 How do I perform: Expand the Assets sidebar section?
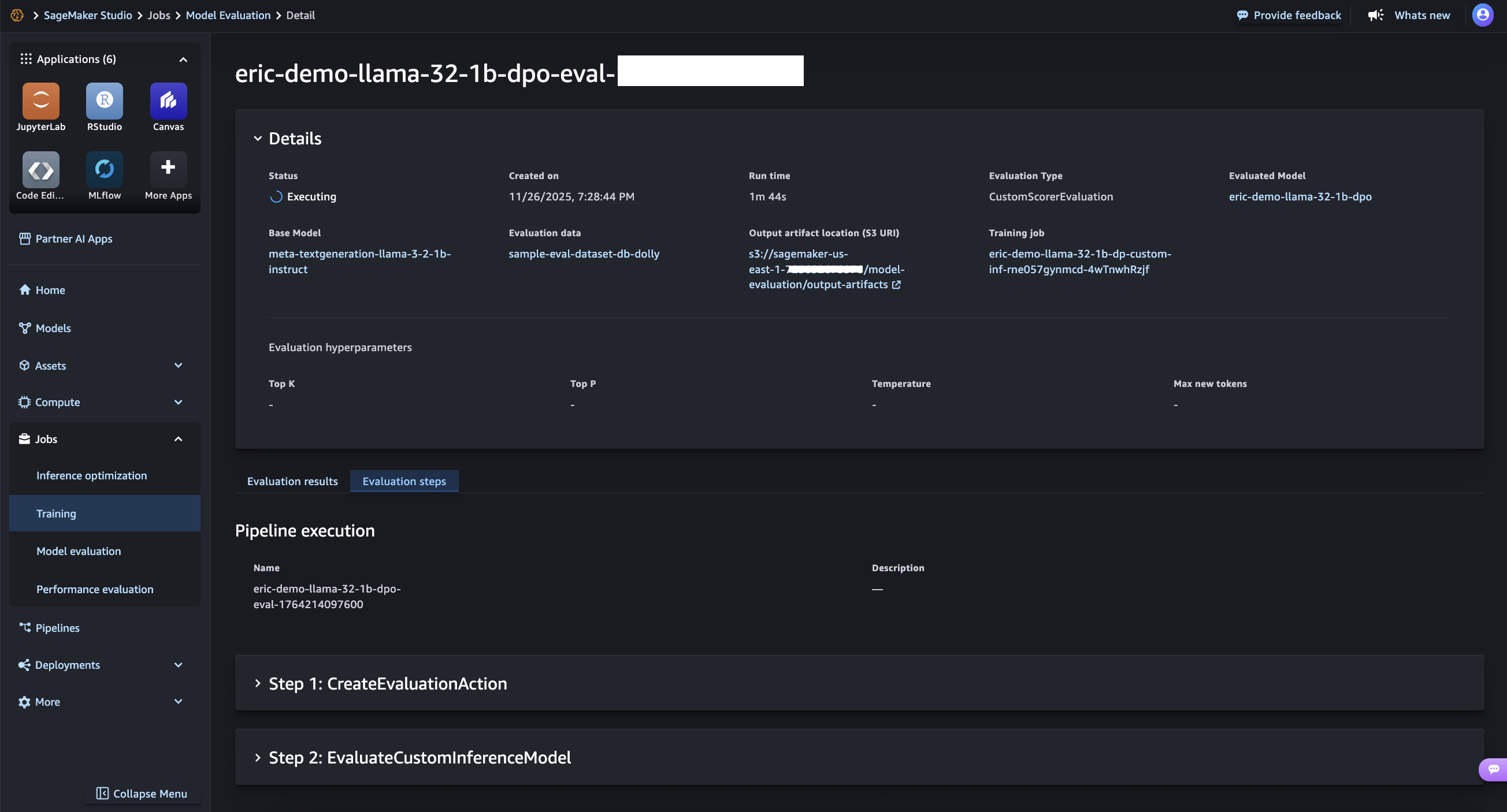[179, 366]
